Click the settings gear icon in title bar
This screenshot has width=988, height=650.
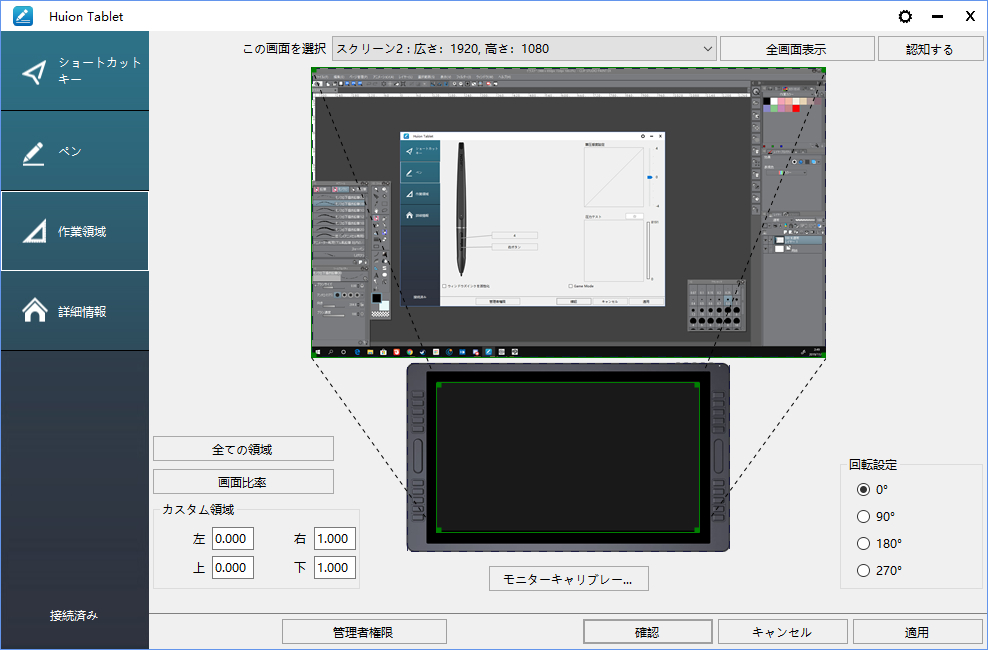(906, 16)
